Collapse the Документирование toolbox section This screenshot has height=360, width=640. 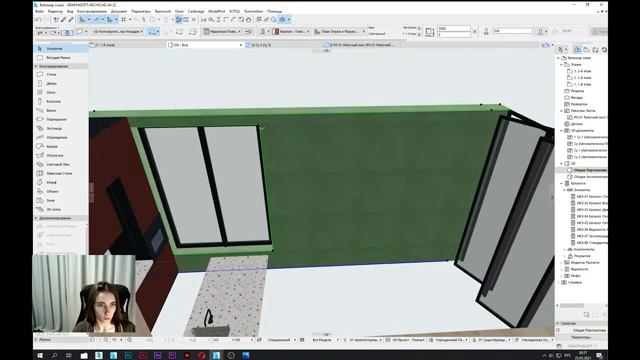[36, 218]
